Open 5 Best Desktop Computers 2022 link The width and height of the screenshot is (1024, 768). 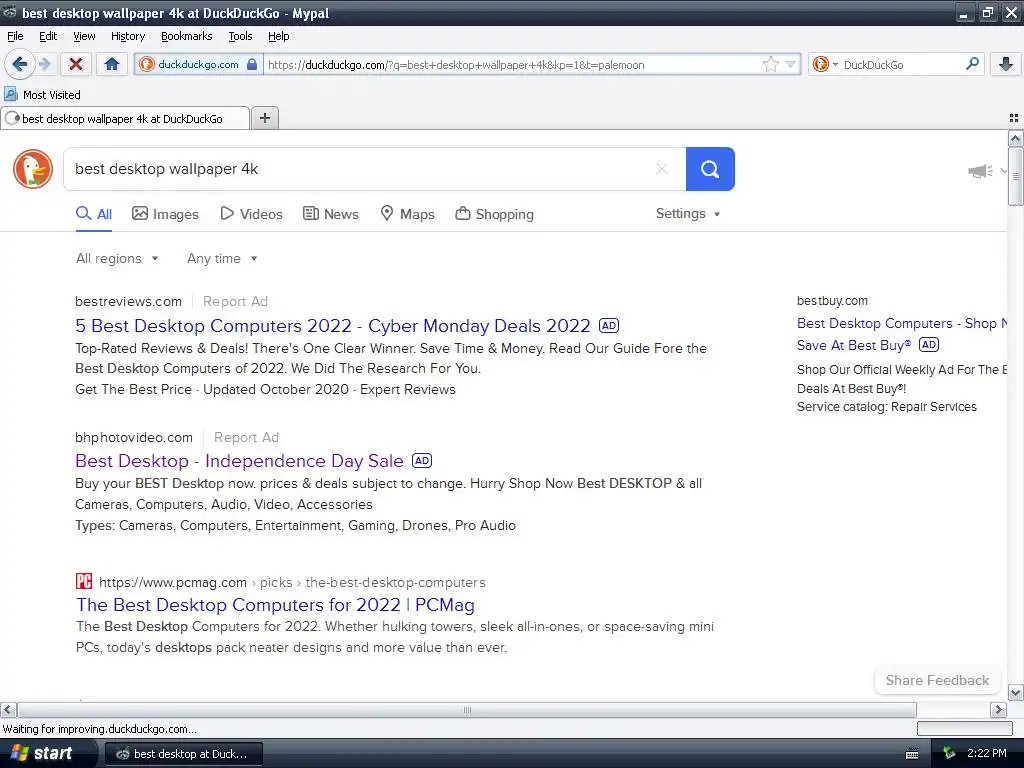point(332,325)
